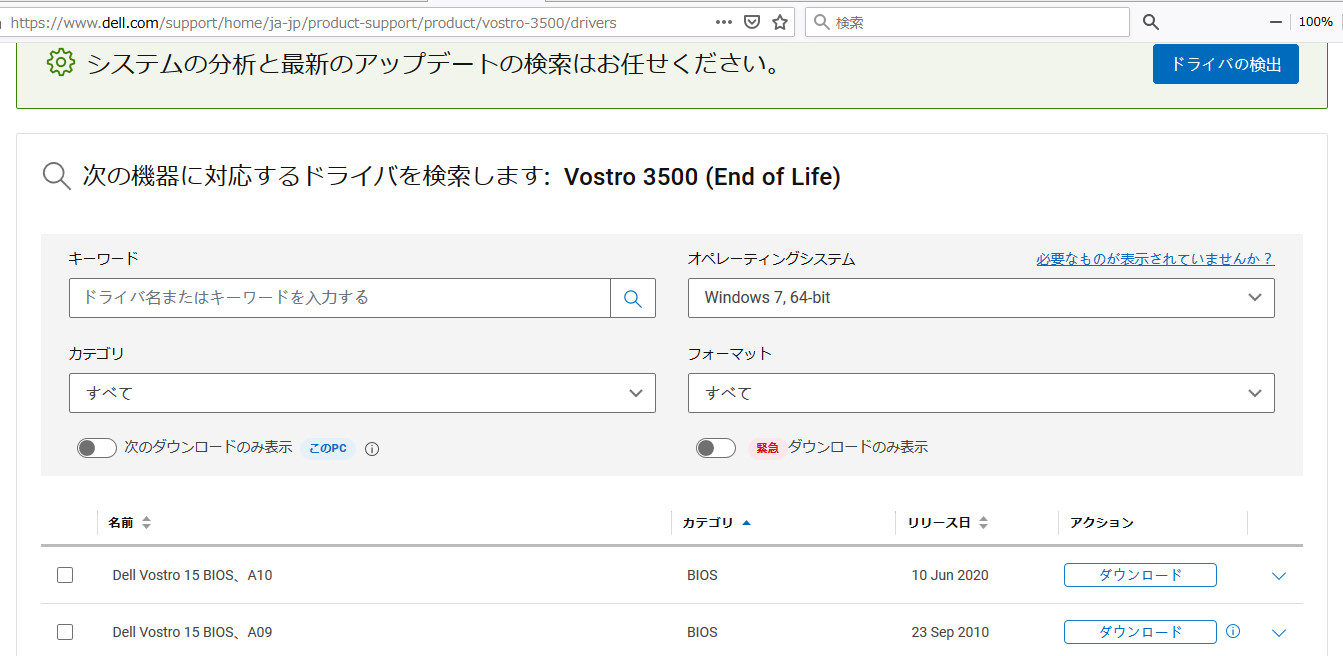Click the info icon next to A09 download
The height and width of the screenshot is (656, 1343).
tap(1233, 631)
